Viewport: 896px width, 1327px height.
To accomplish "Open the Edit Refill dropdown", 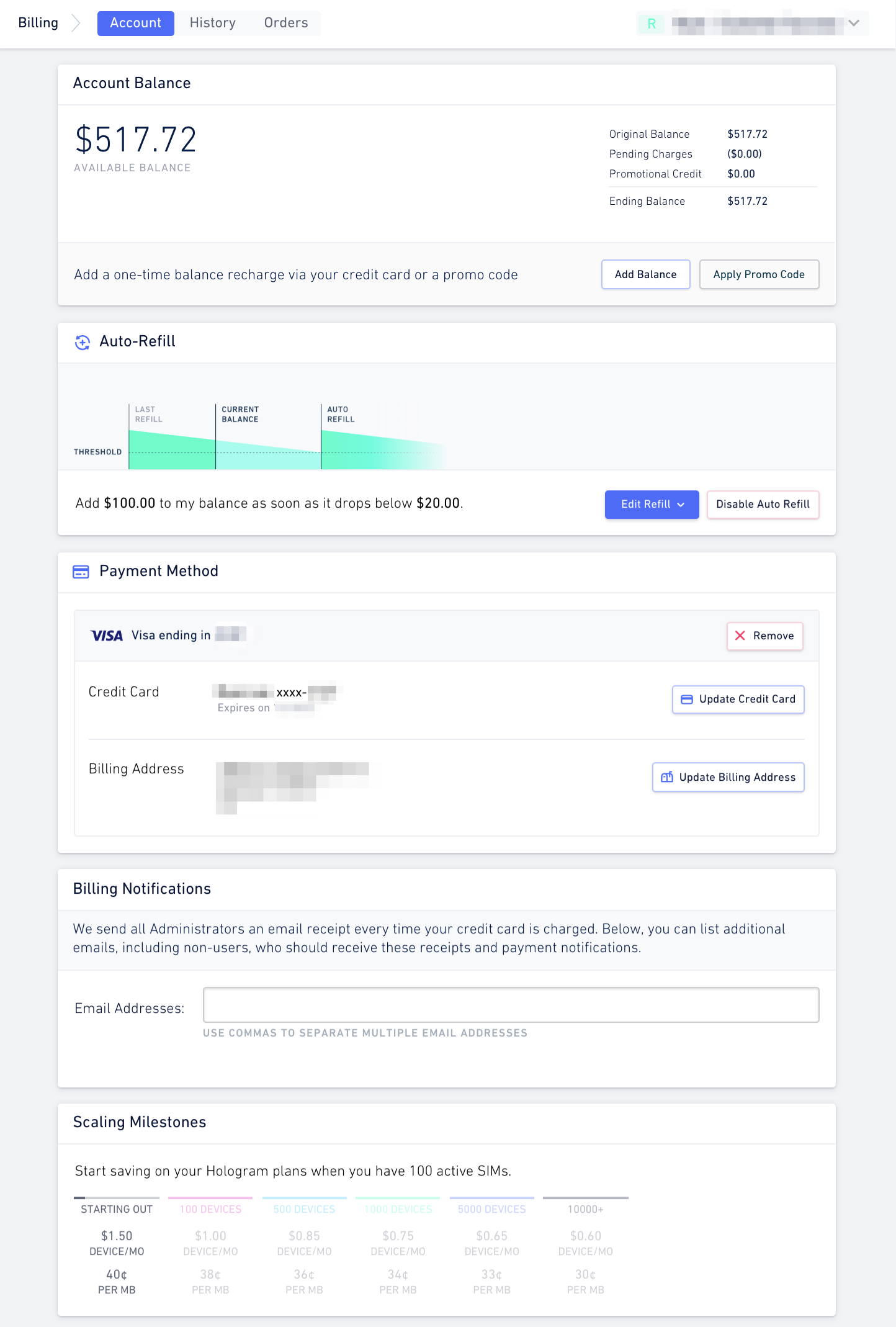I will click(652, 505).
